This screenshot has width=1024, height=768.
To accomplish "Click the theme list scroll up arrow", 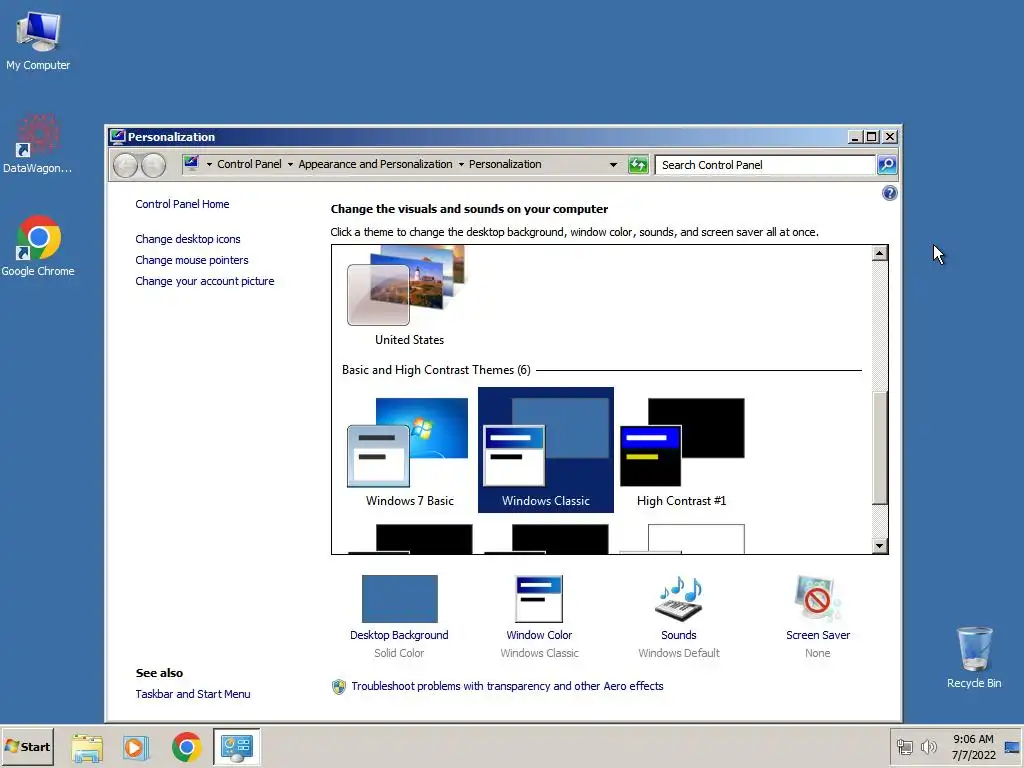I will 880,253.
